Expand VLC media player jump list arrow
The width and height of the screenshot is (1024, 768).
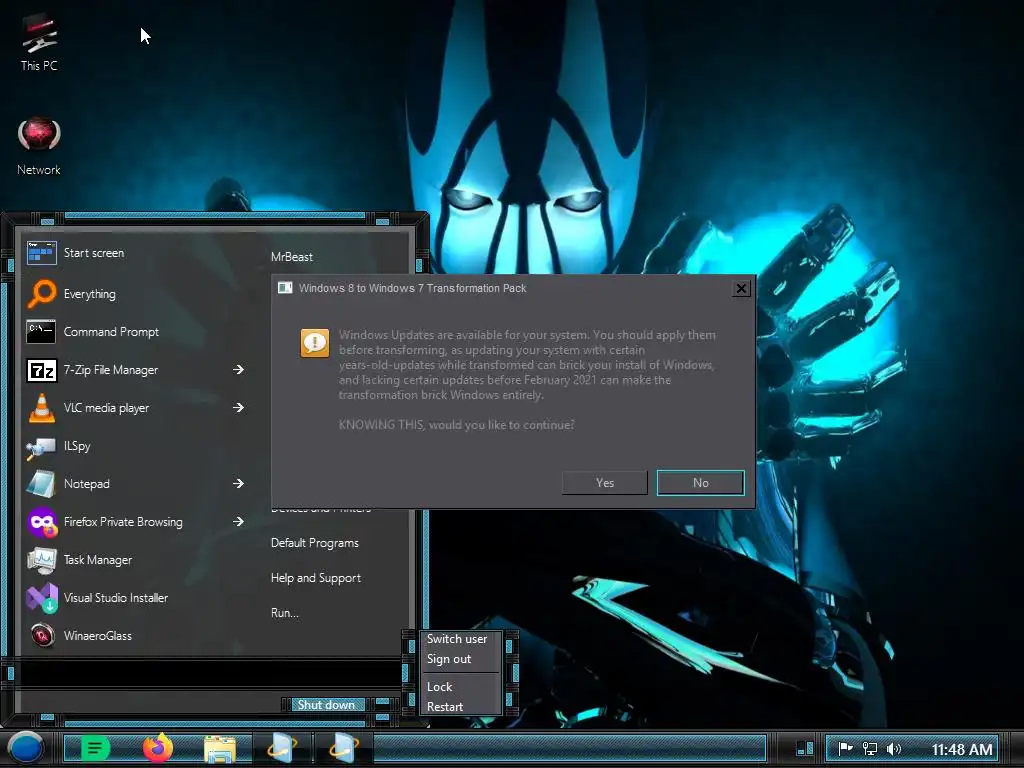(x=238, y=408)
